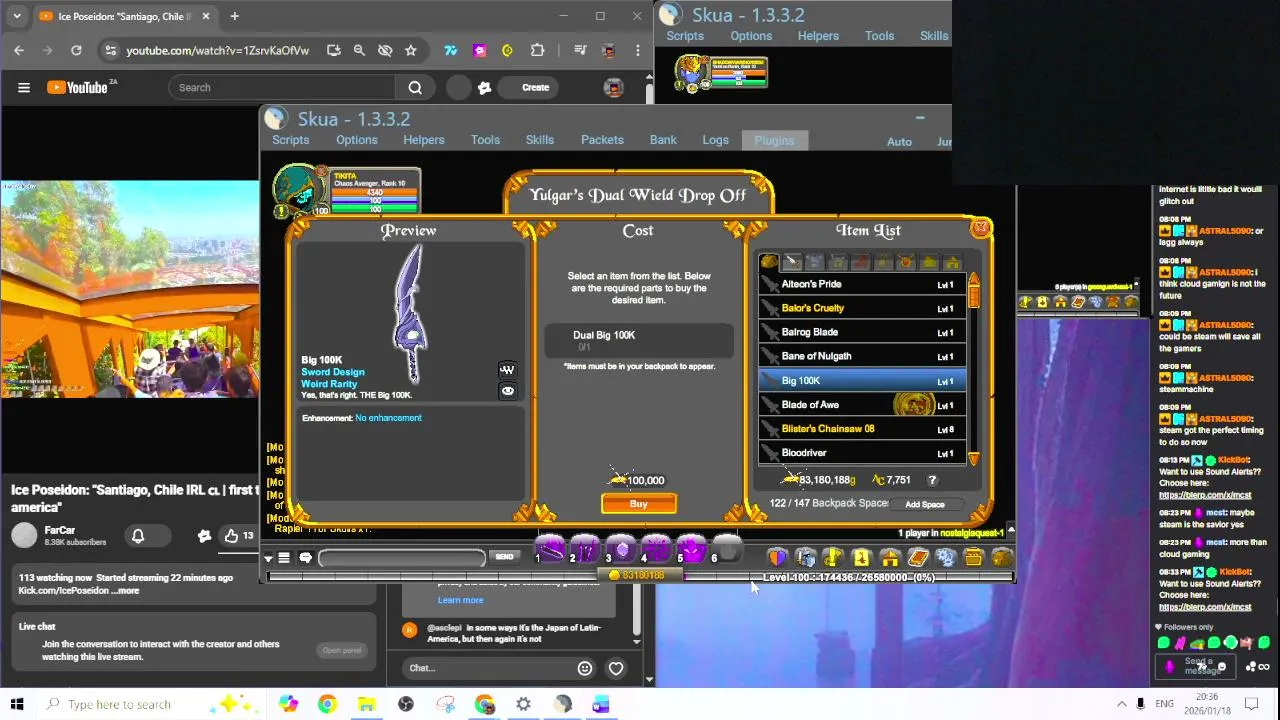Viewport: 1280px width, 720px height.
Task: Click the shield icon in game menu bar
Action: click(x=778, y=558)
